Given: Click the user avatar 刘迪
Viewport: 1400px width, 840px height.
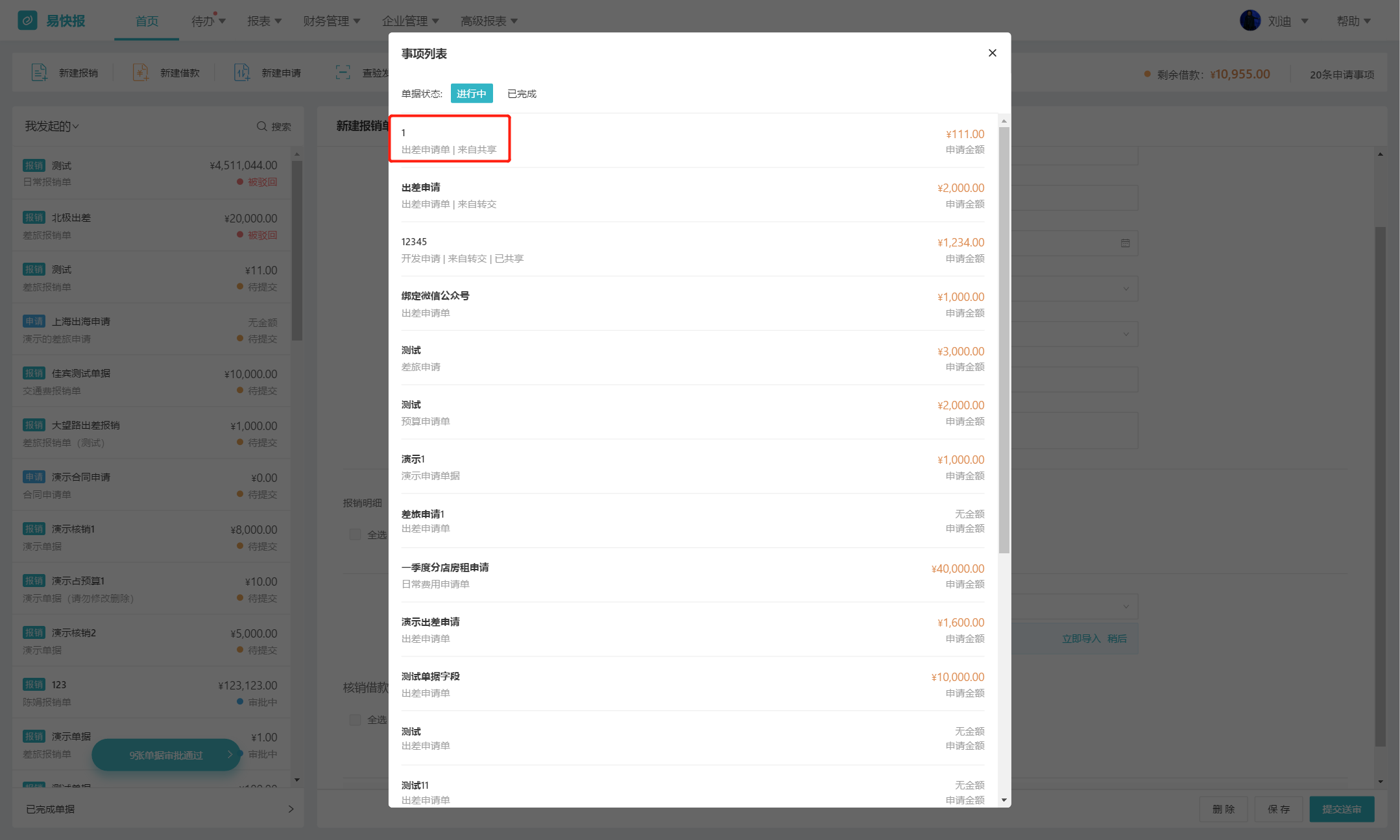Looking at the screenshot, I should (1249, 21).
